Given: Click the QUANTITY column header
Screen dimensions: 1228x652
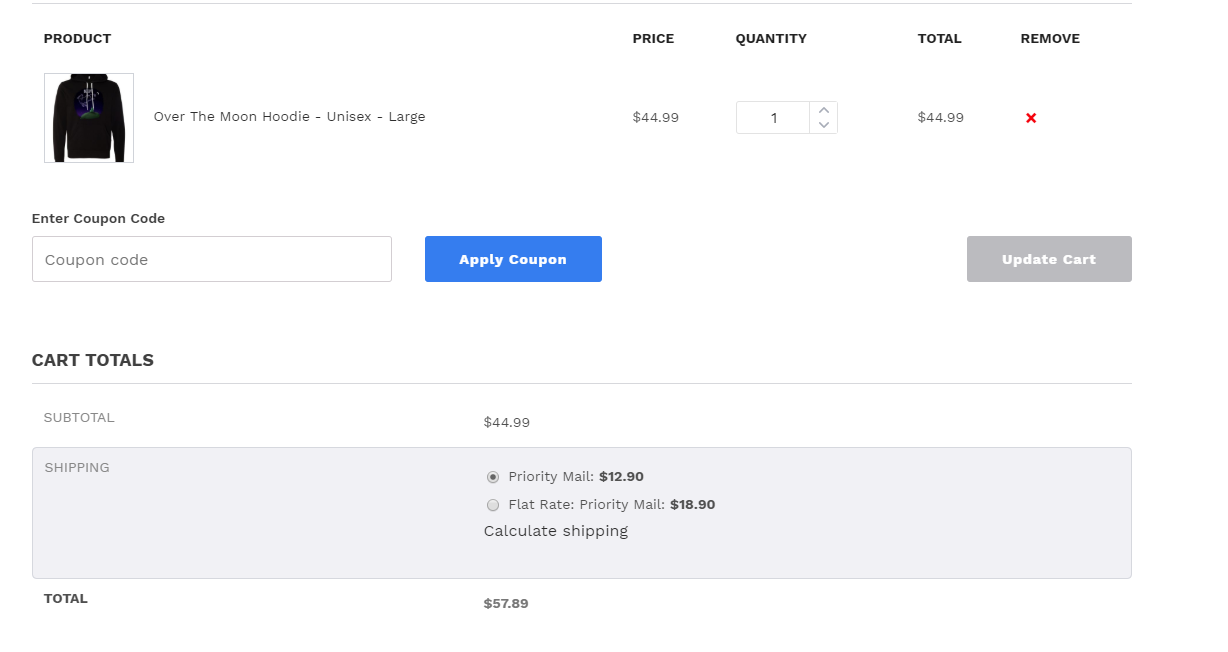Looking at the screenshot, I should pos(771,39).
